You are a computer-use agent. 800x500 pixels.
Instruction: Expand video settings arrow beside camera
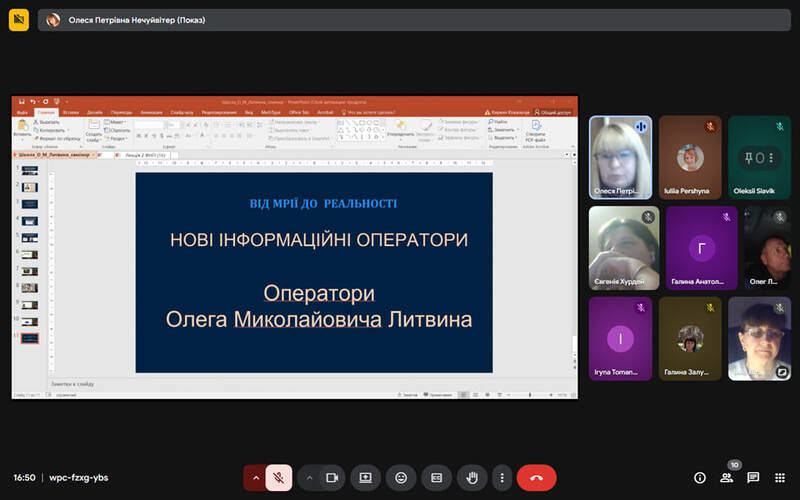(x=309, y=478)
